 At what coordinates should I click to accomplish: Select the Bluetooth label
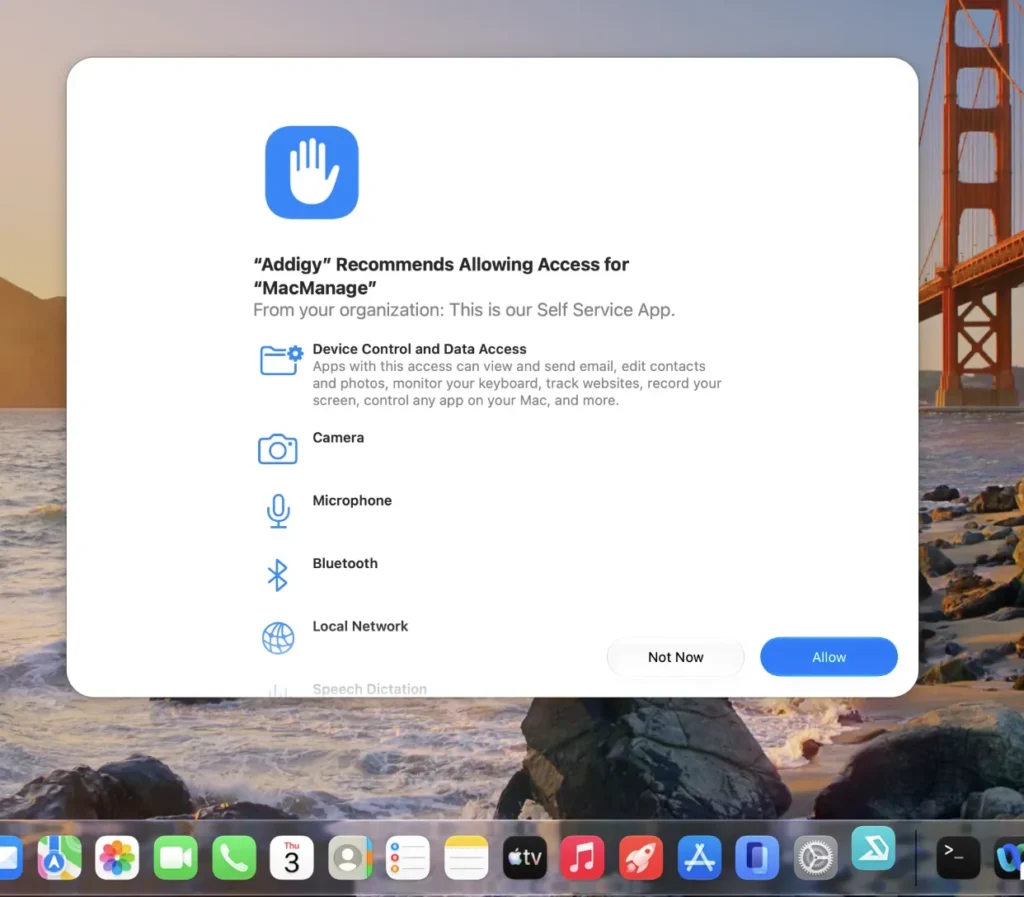click(345, 563)
